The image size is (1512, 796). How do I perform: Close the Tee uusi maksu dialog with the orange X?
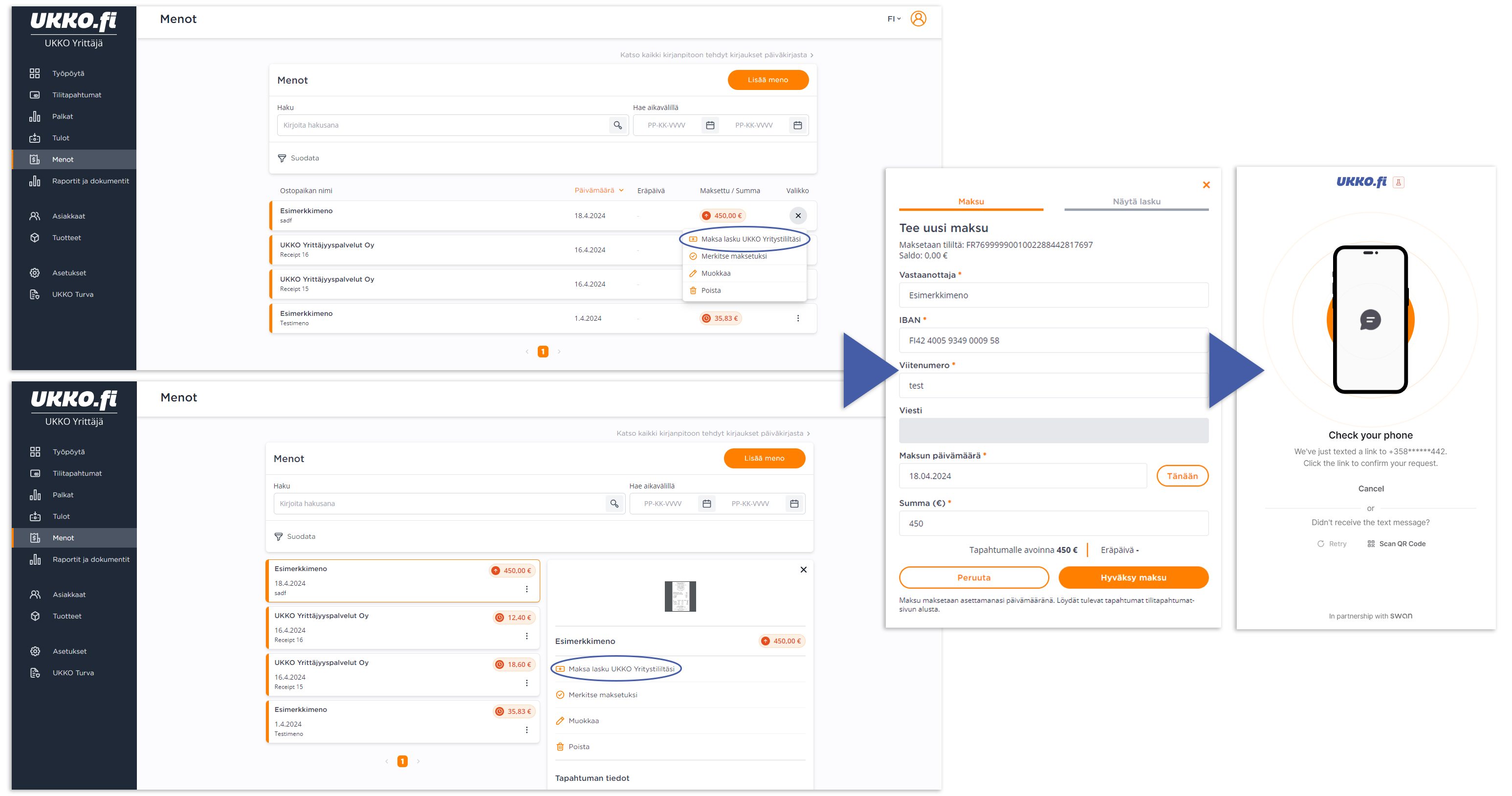tap(1206, 185)
